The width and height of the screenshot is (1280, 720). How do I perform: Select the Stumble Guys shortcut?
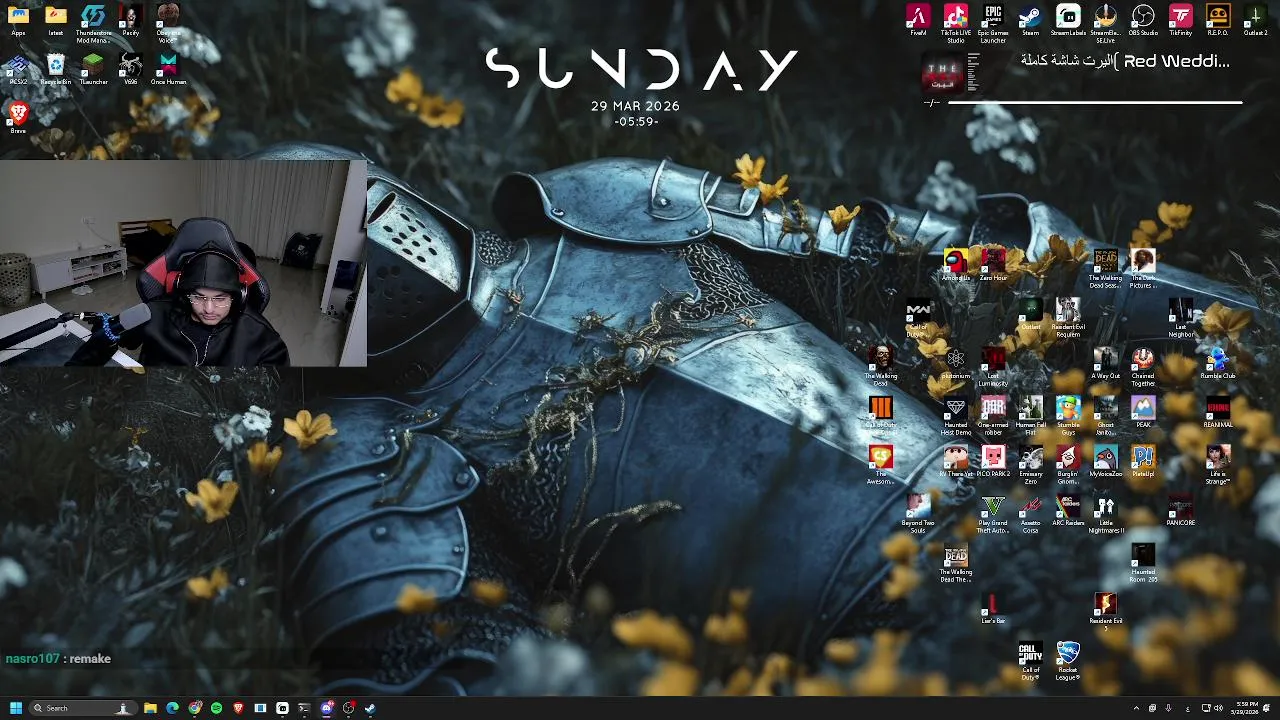click(1068, 416)
